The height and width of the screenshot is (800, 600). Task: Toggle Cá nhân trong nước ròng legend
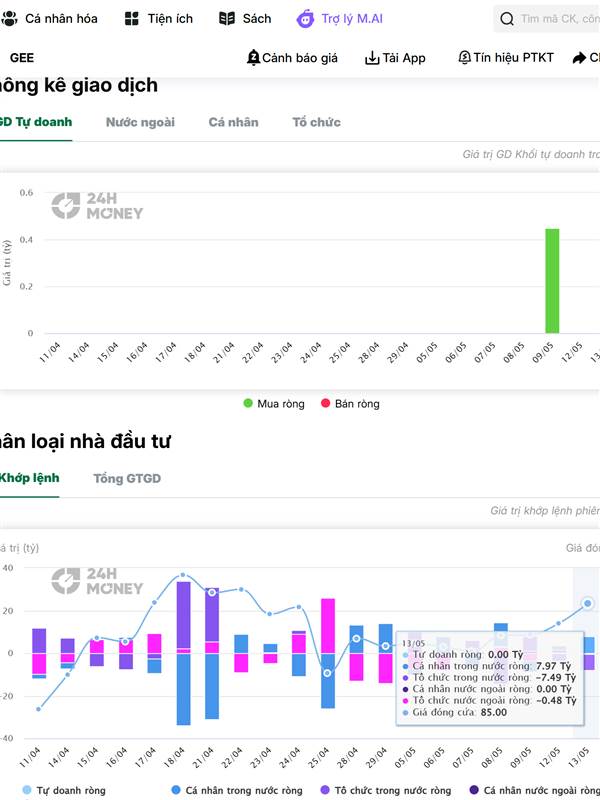point(237,790)
